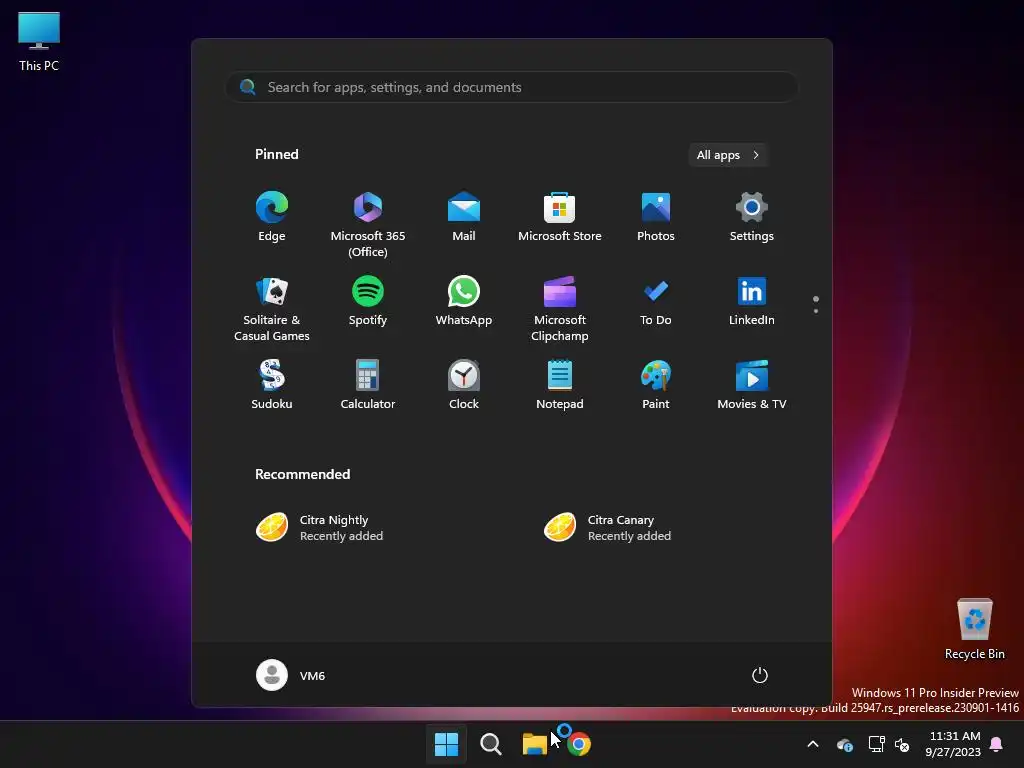Viewport: 1024px width, 768px height.
Task: Open Notepad from pinned apps
Action: [560, 385]
